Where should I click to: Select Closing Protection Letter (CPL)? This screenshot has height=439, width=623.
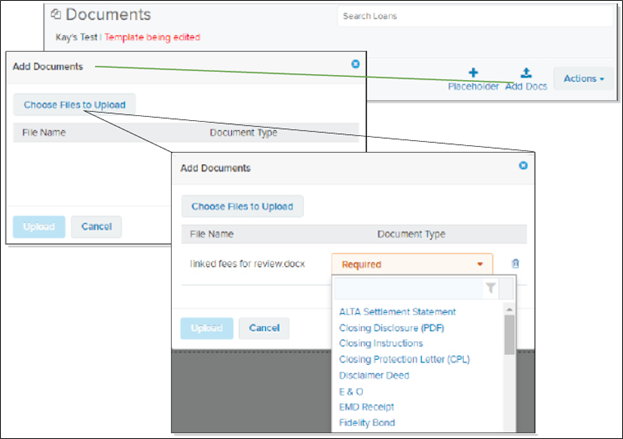[x=404, y=359]
